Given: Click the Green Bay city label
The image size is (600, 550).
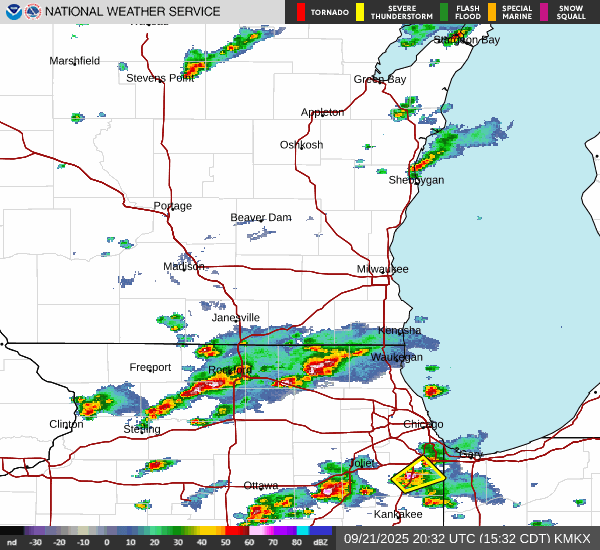Looking at the screenshot, I should pyautogui.click(x=380, y=79).
